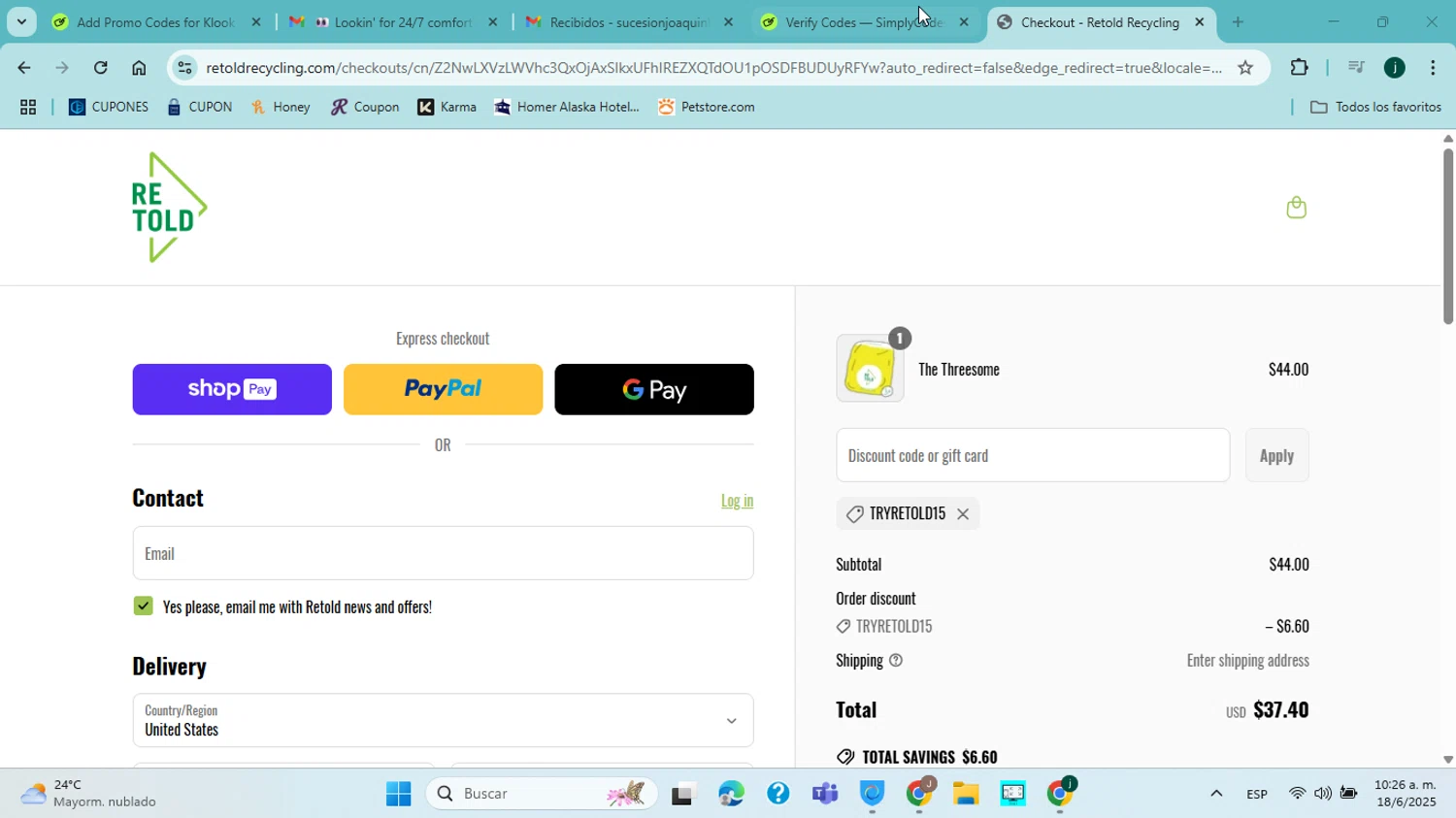The image size is (1456, 818).
Task: Reload the checkout page
Action: [101, 68]
